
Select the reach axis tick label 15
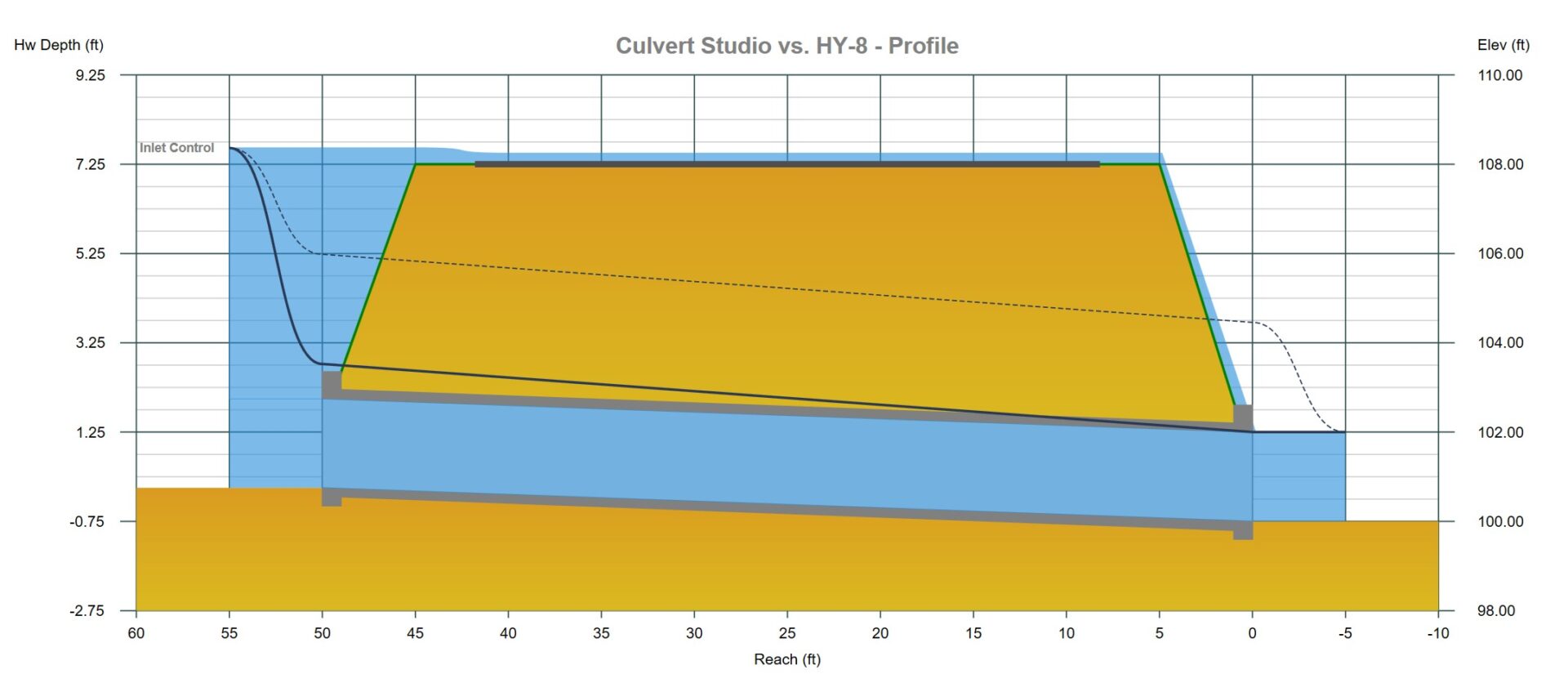(973, 633)
